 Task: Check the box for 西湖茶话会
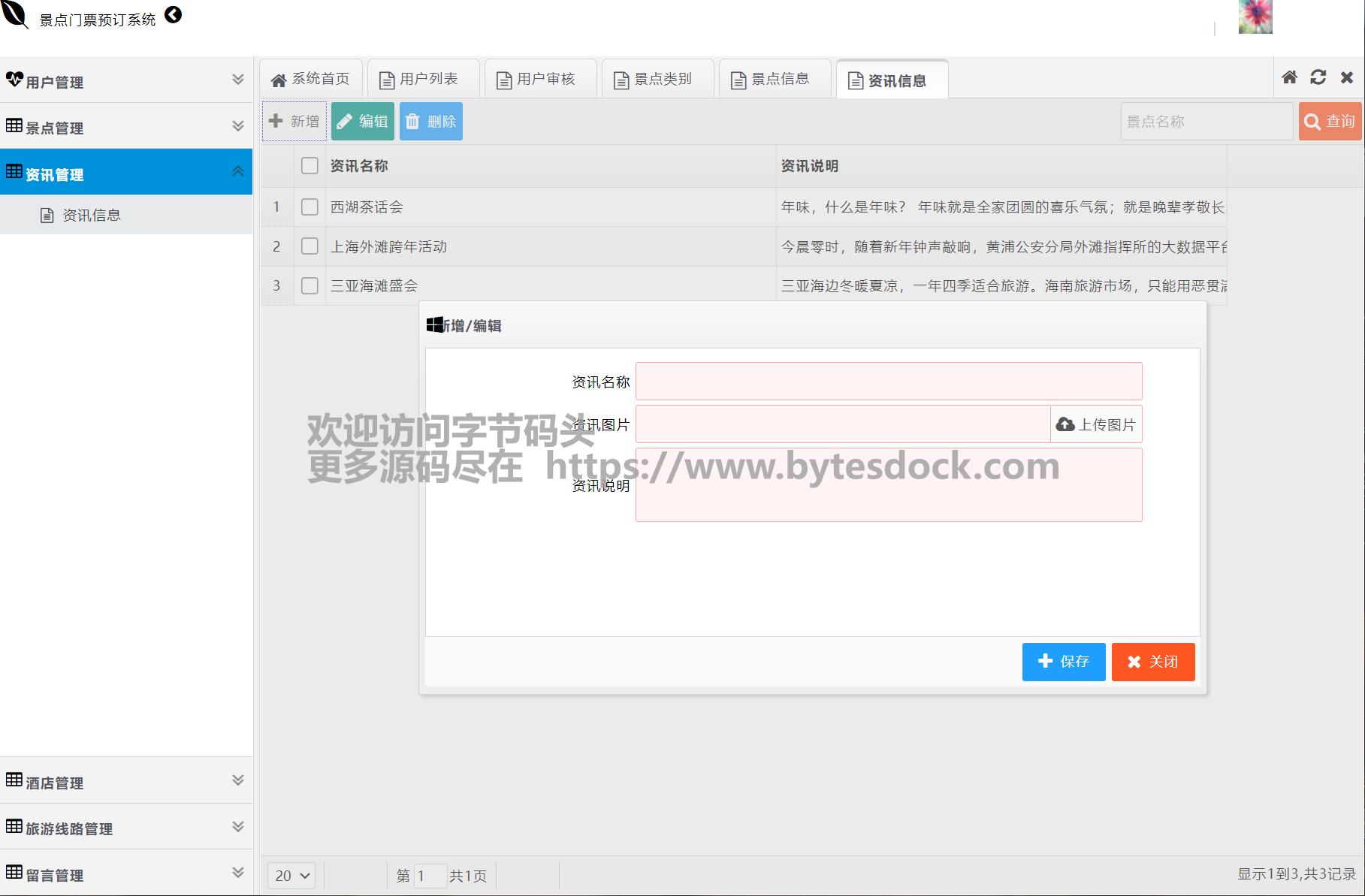pyautogui.click(x=310, y=207)
